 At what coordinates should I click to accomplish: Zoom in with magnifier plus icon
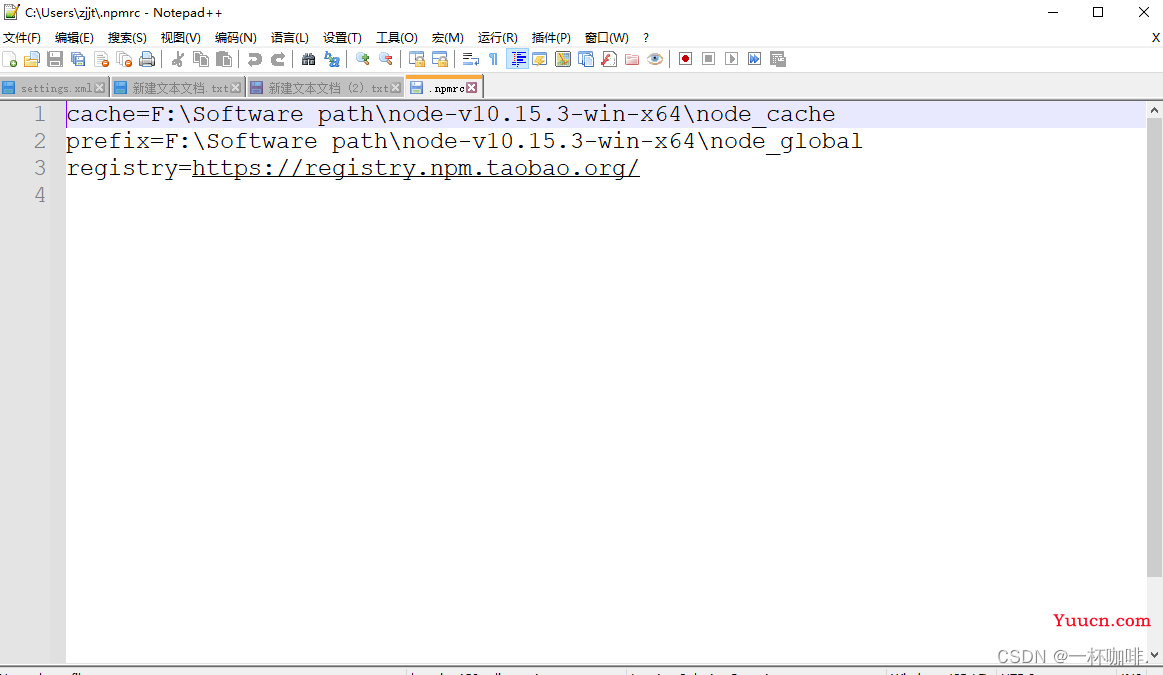363,59
